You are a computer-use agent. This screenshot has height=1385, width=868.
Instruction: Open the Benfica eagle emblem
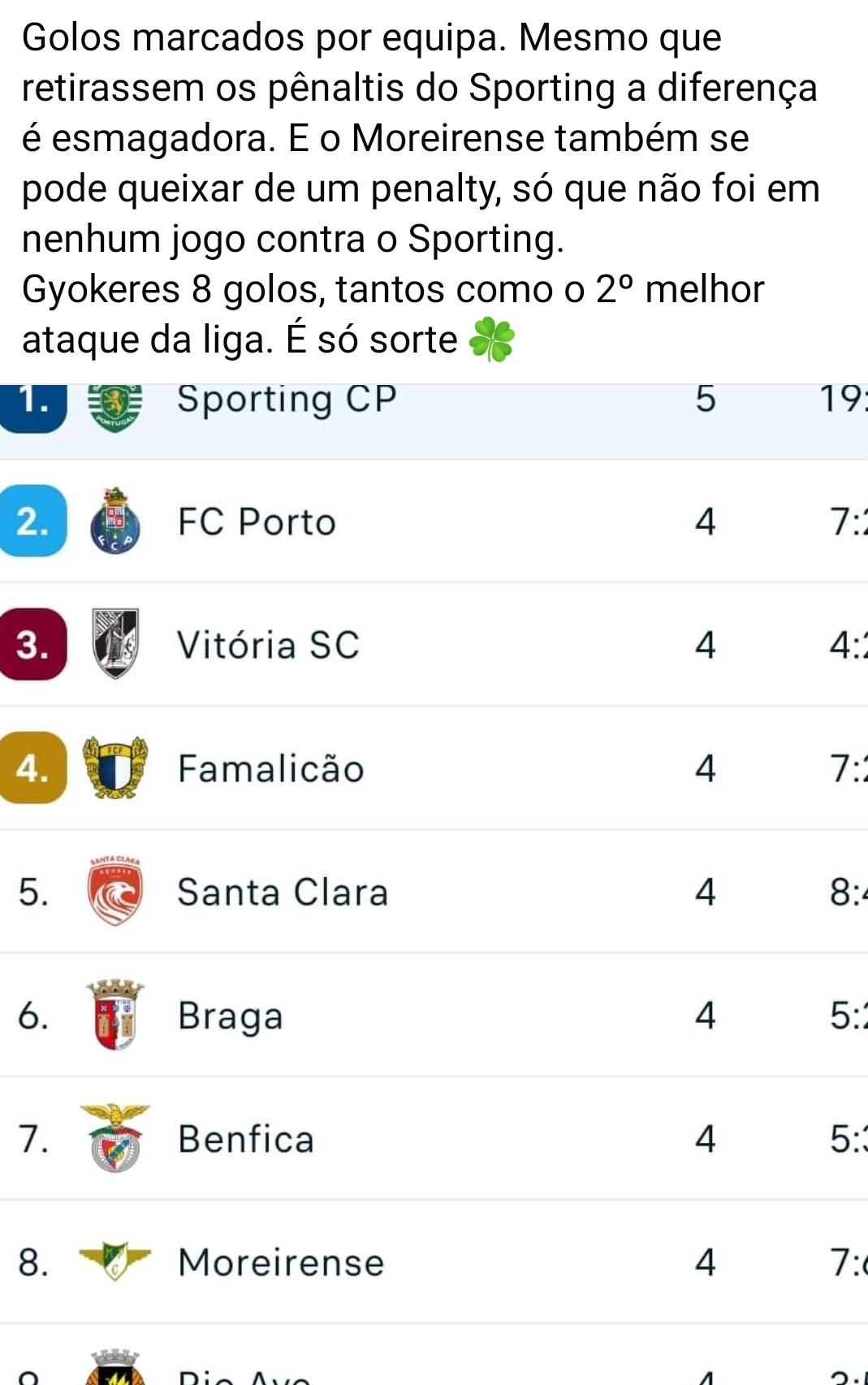(115, 1137)
